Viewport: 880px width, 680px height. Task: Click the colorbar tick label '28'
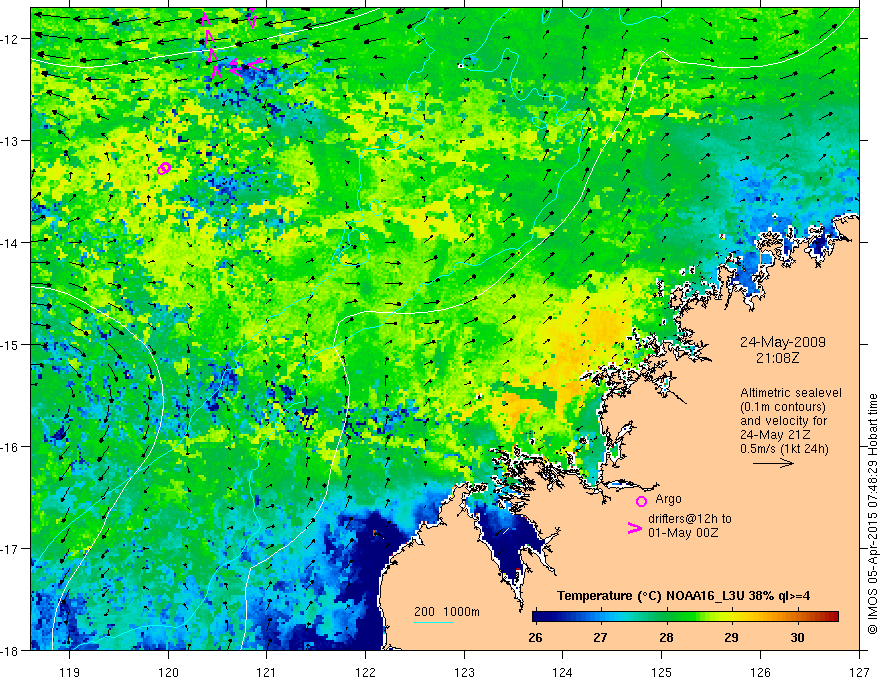point(666,637)
